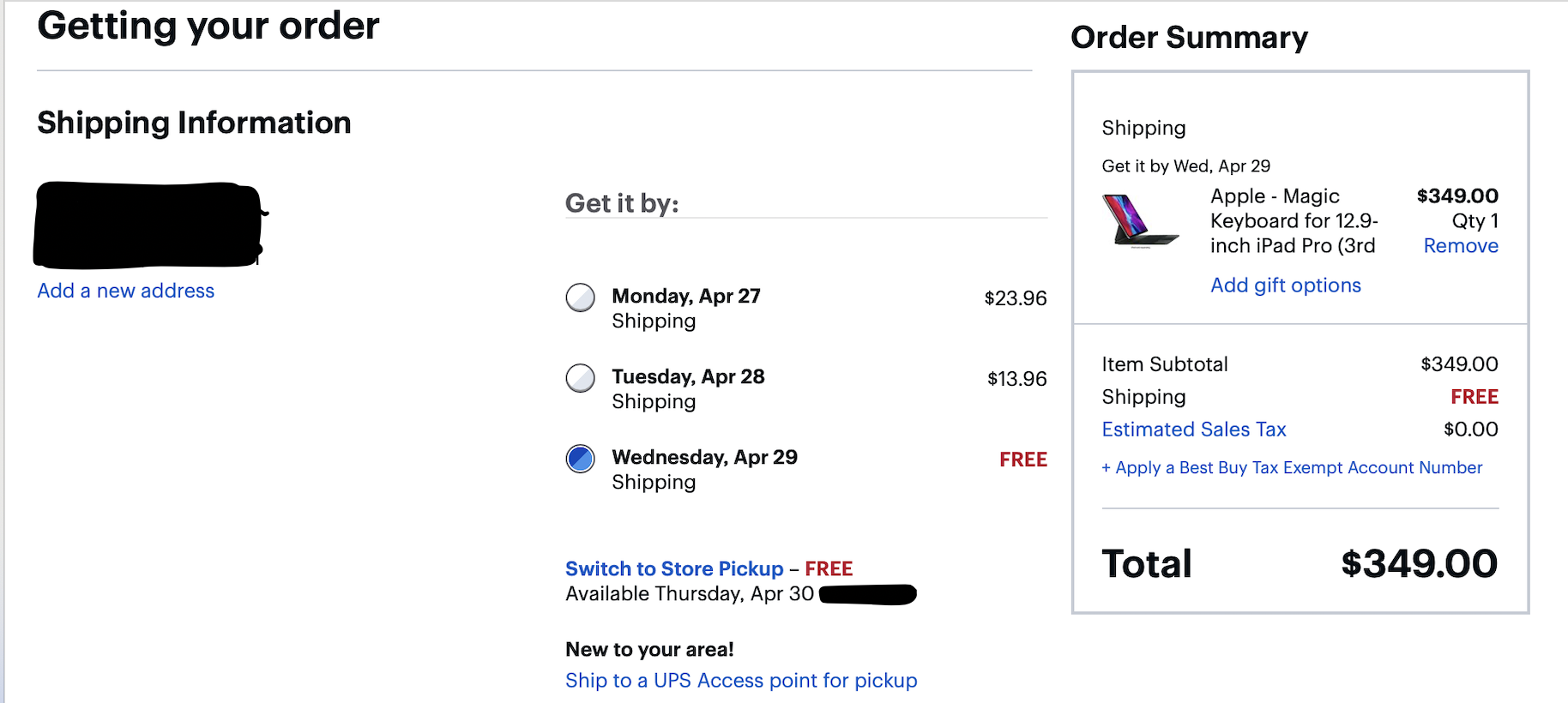Remove the Magic Keyboard from the order
The height and width of the screenshot is (703, 1568).
(1460, 246)
